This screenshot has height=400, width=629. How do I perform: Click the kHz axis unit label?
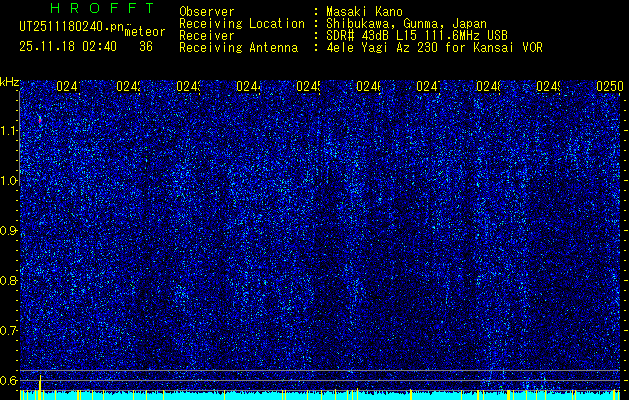(x=9, y=83)
